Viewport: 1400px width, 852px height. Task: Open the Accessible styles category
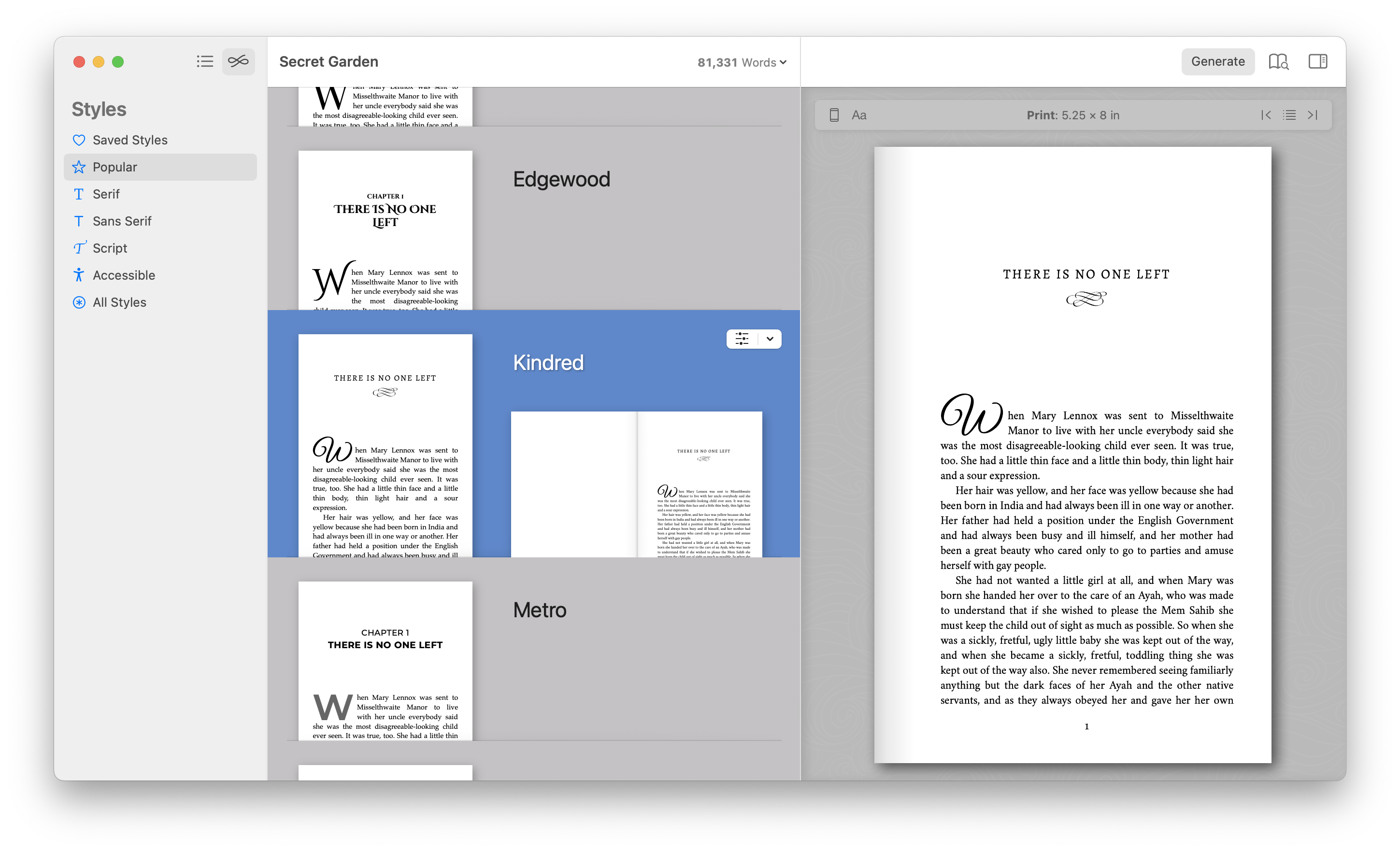pos(123,275)
